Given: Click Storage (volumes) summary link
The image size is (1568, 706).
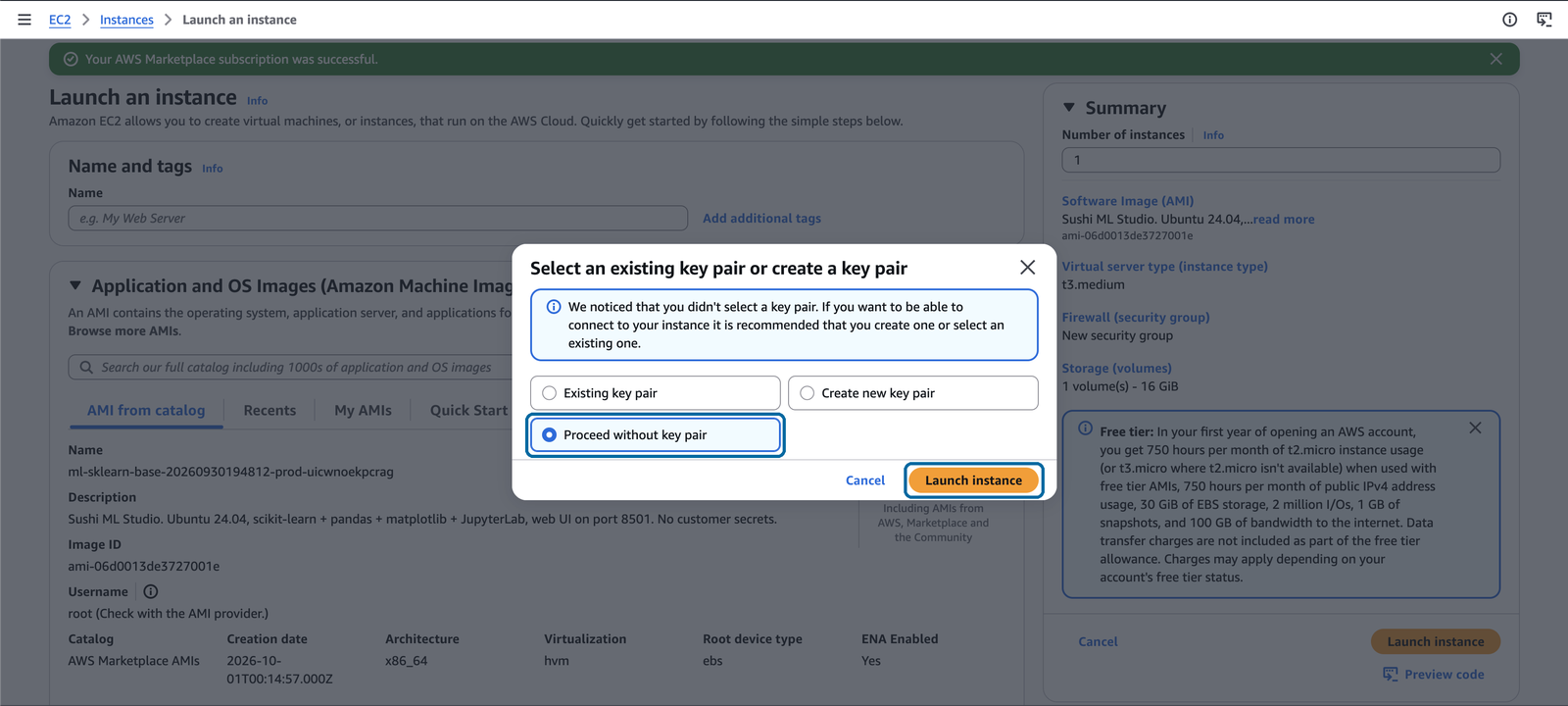Looking at the screenshot, I should [1117, 369].
